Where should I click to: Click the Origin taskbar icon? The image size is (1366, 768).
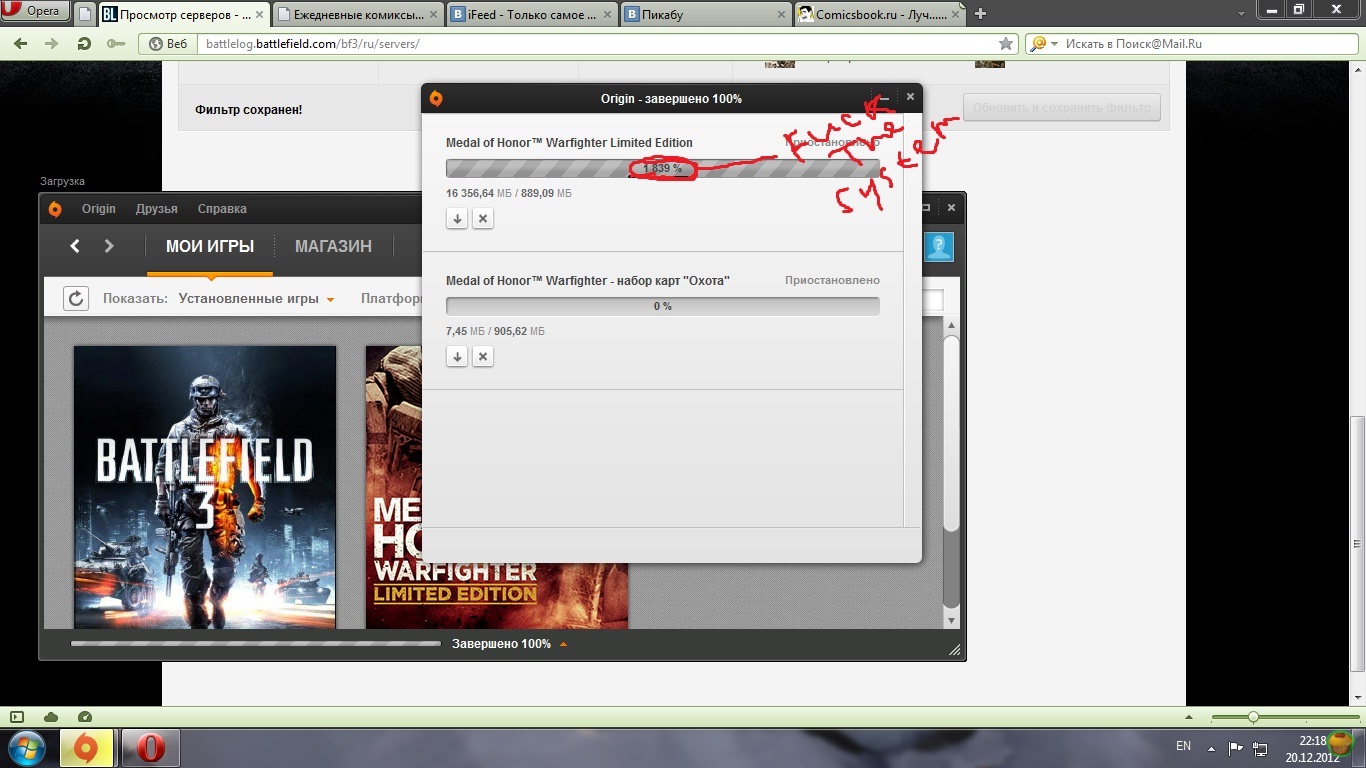[x=87, y=748]
